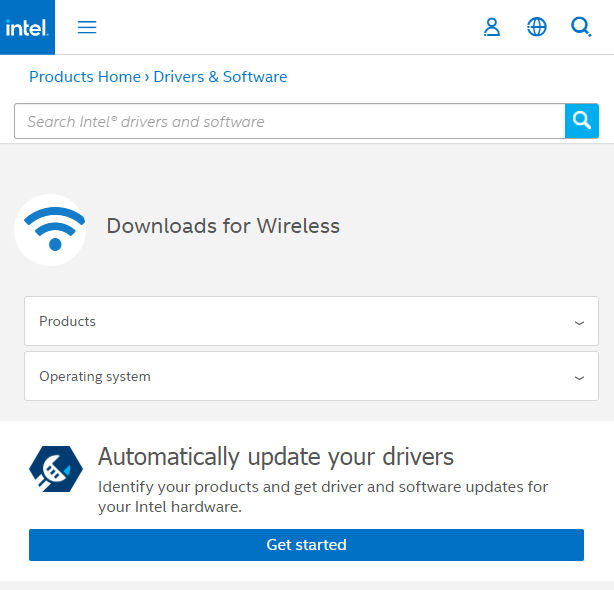Image resolution: width=614 pixels, height=590 pixels.
Task: Focus the Search Intel drivers field
Action: (x=289, y=121)
